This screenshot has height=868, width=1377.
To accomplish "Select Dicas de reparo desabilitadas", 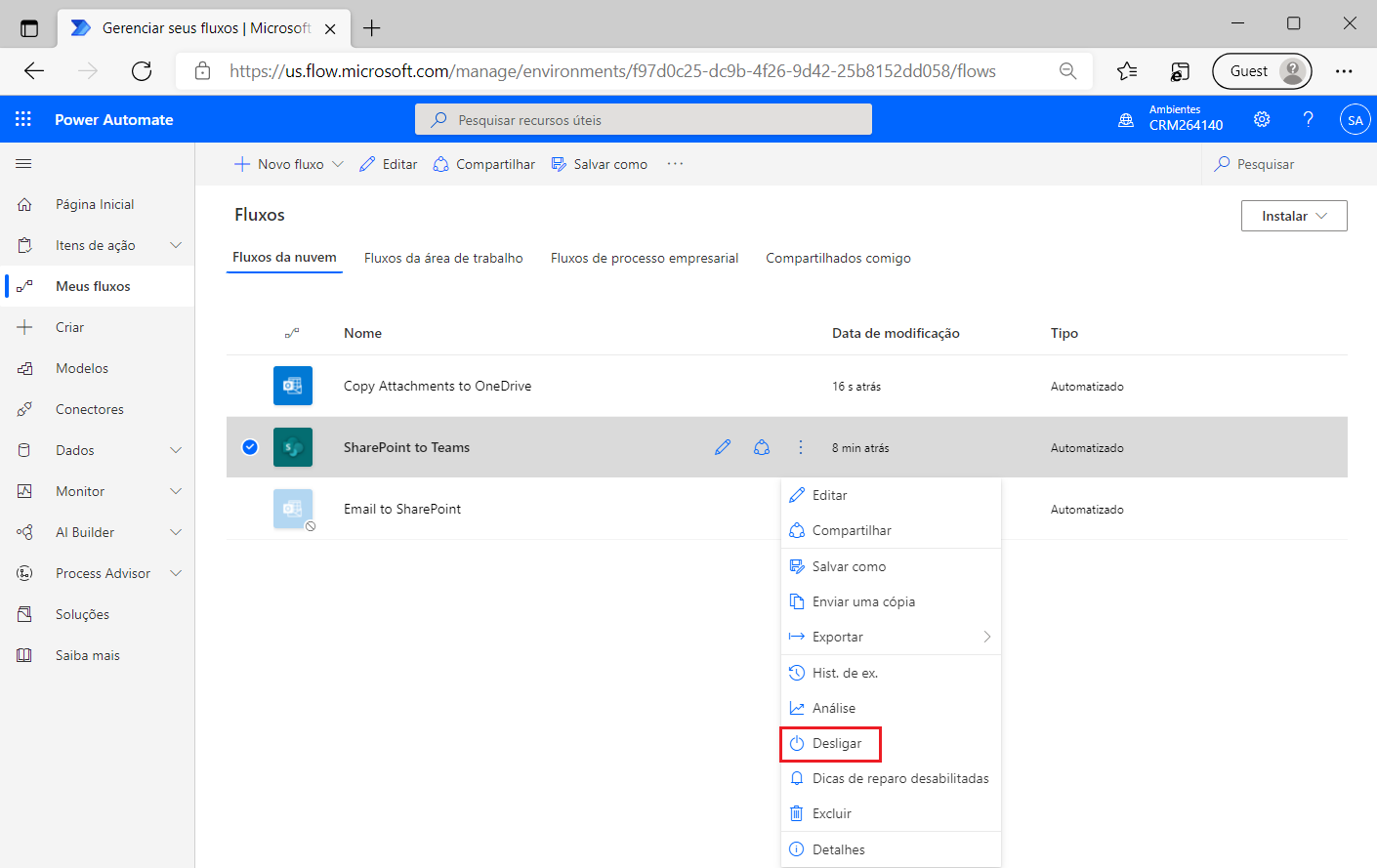I will coord(891,778).
